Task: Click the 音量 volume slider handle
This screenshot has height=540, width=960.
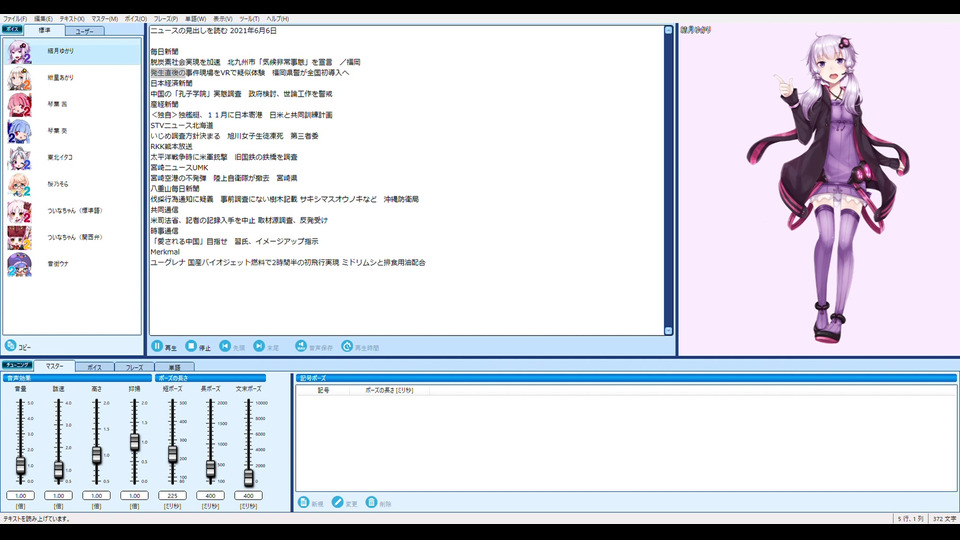Action: coord(21,465)
